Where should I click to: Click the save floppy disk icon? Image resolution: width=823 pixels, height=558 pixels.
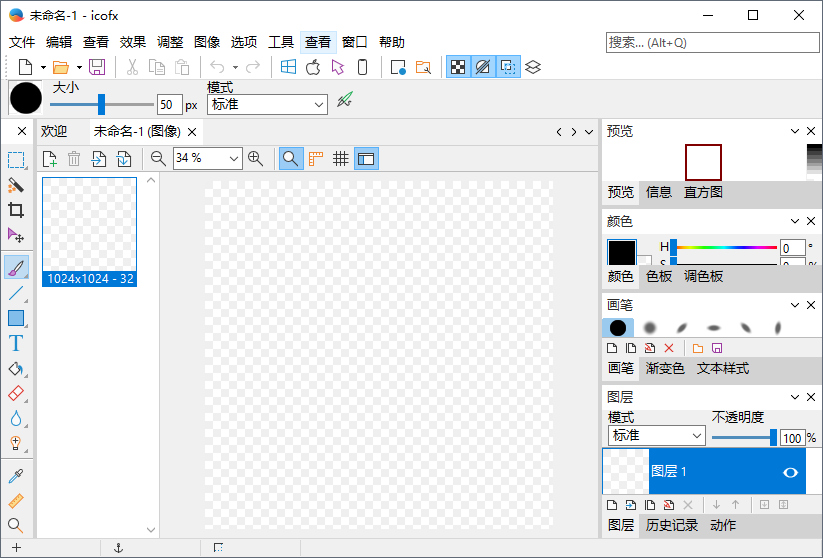click(x=97, y=67)
